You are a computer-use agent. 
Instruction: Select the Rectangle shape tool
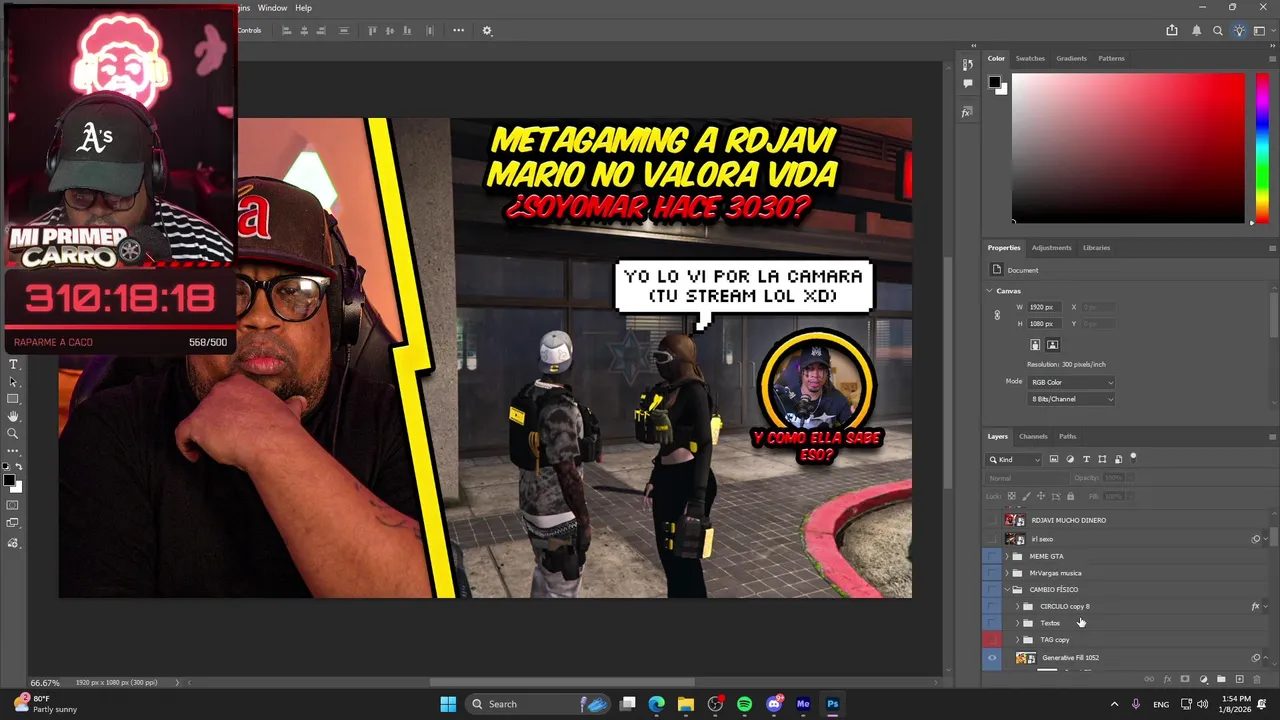13,399
